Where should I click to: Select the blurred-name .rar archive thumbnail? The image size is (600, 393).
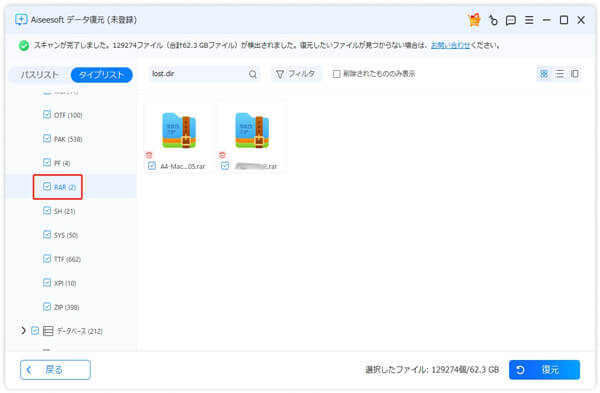[x=252, y=130]
